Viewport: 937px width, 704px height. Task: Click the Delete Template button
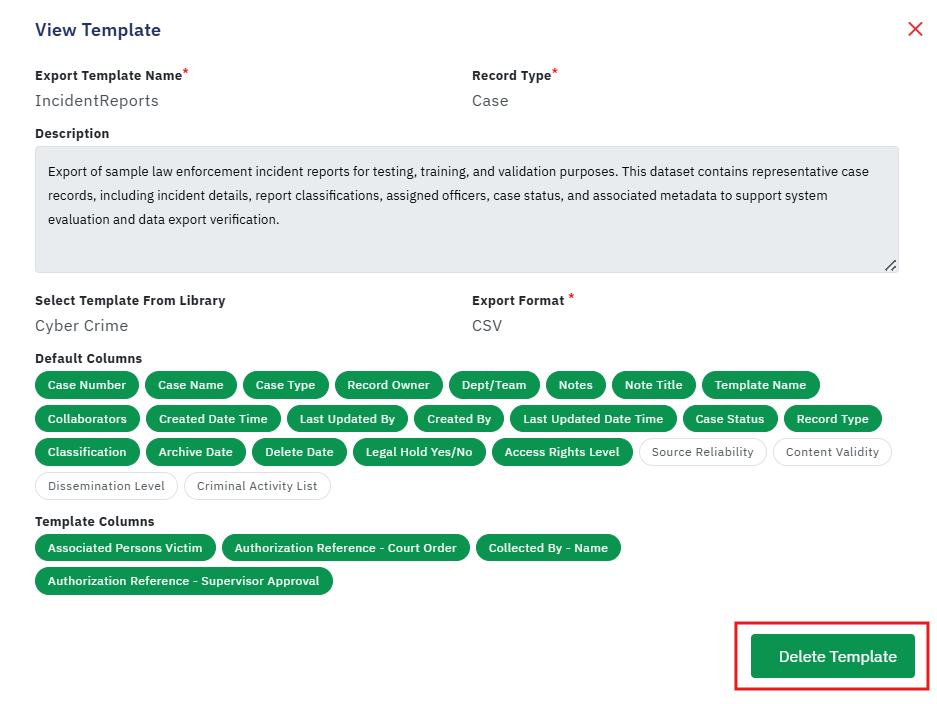point(832,656)
